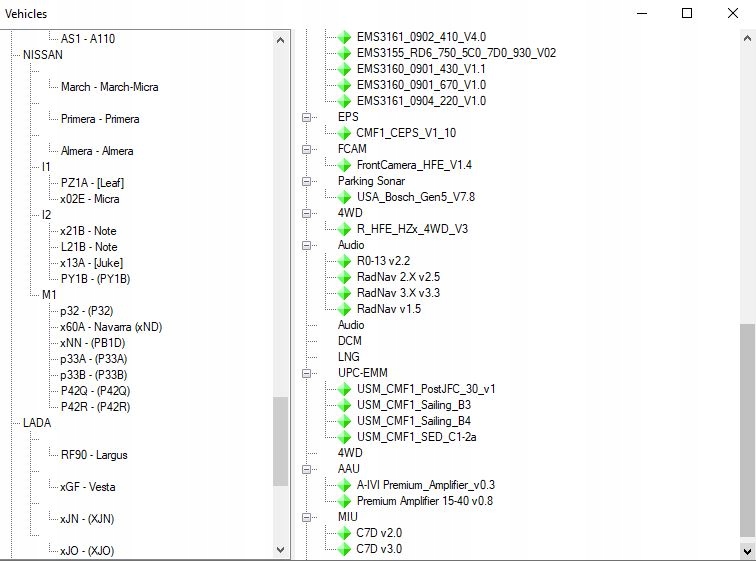Select AS1 - A110 entry
This screenshot has width=756, height=561.
88,39
